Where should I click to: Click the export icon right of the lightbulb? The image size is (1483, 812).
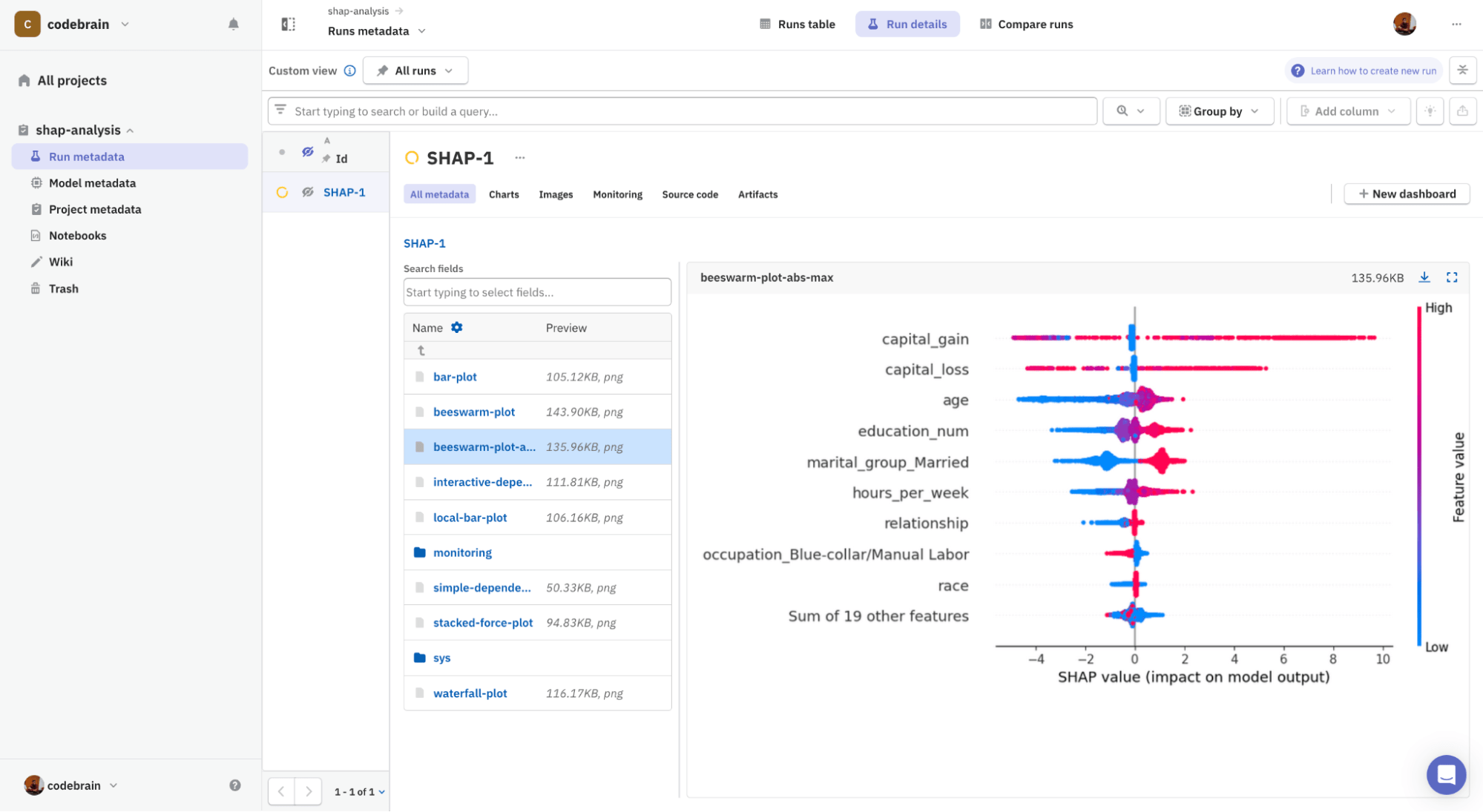coord(1462,110)
